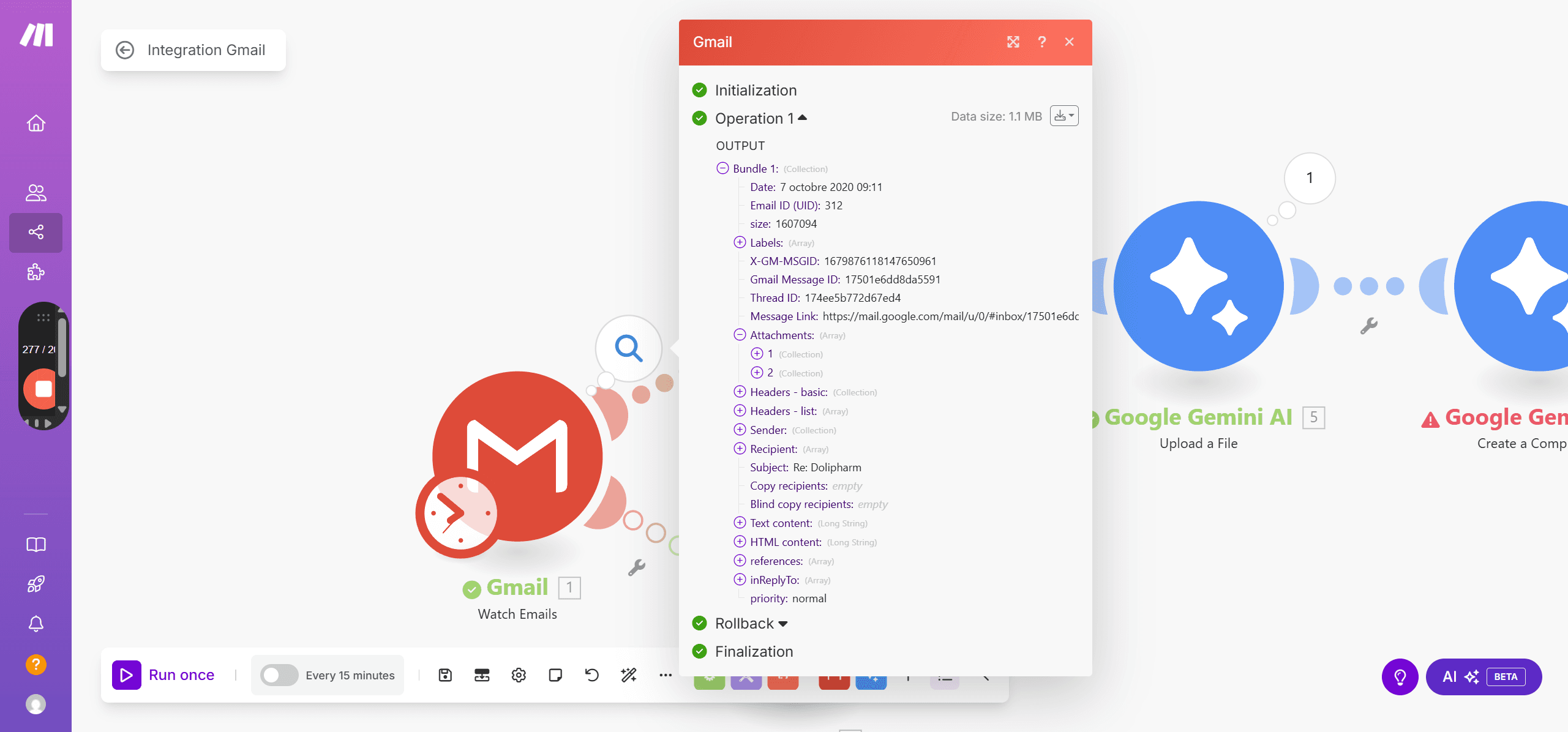The image size is (1568, 732).
Task: Click the magnifier bubble above the Gmail module
Action: point(629,348)
